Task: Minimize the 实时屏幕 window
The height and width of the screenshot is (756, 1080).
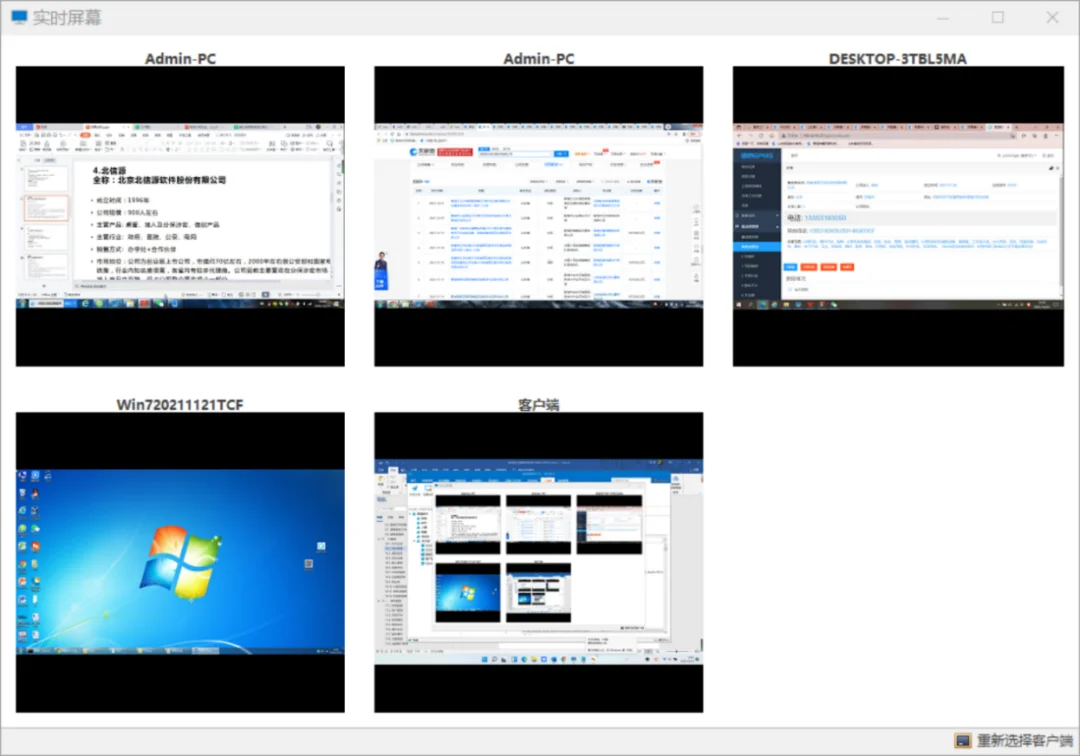Action: click(943, 17)
